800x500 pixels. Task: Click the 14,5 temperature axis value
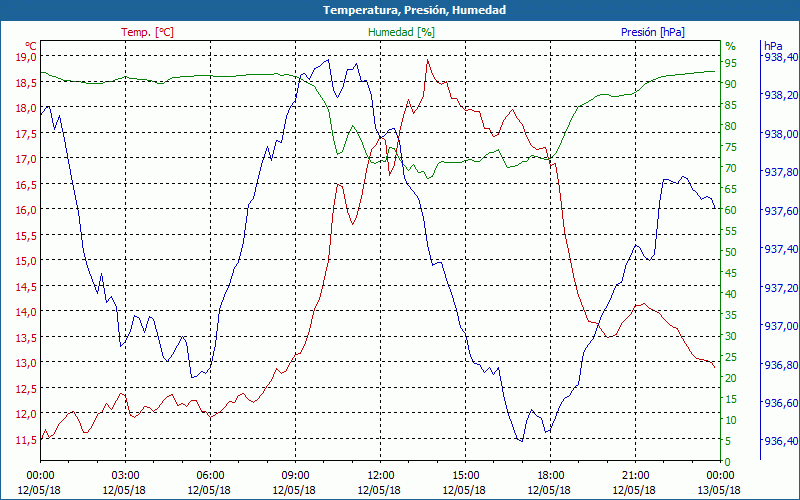[x=28, y=286]
